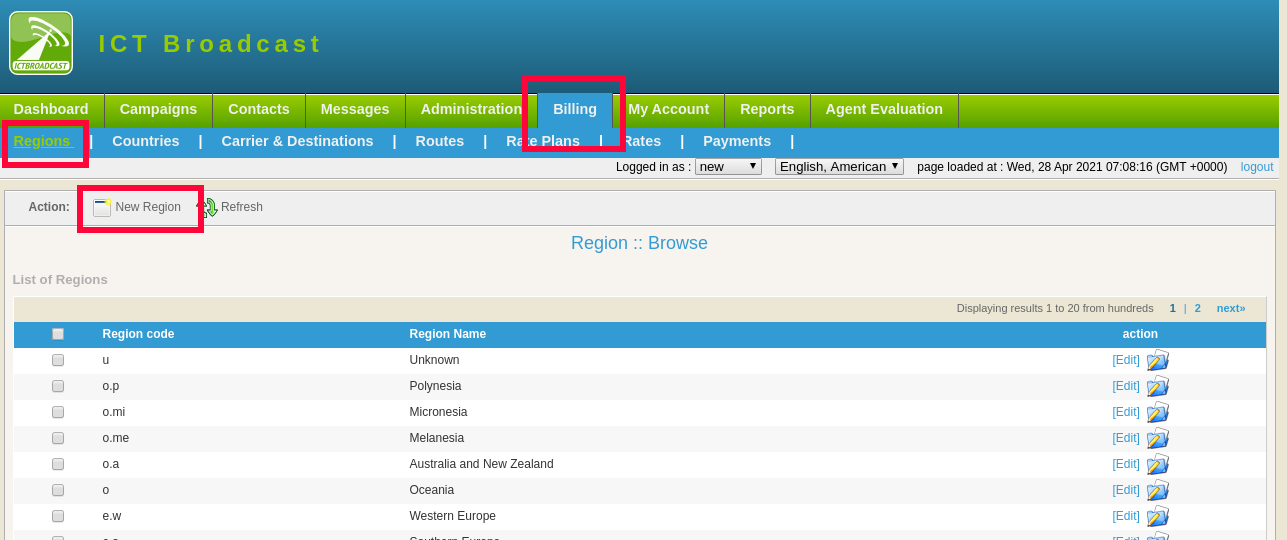Open the My Account tab

669,110
